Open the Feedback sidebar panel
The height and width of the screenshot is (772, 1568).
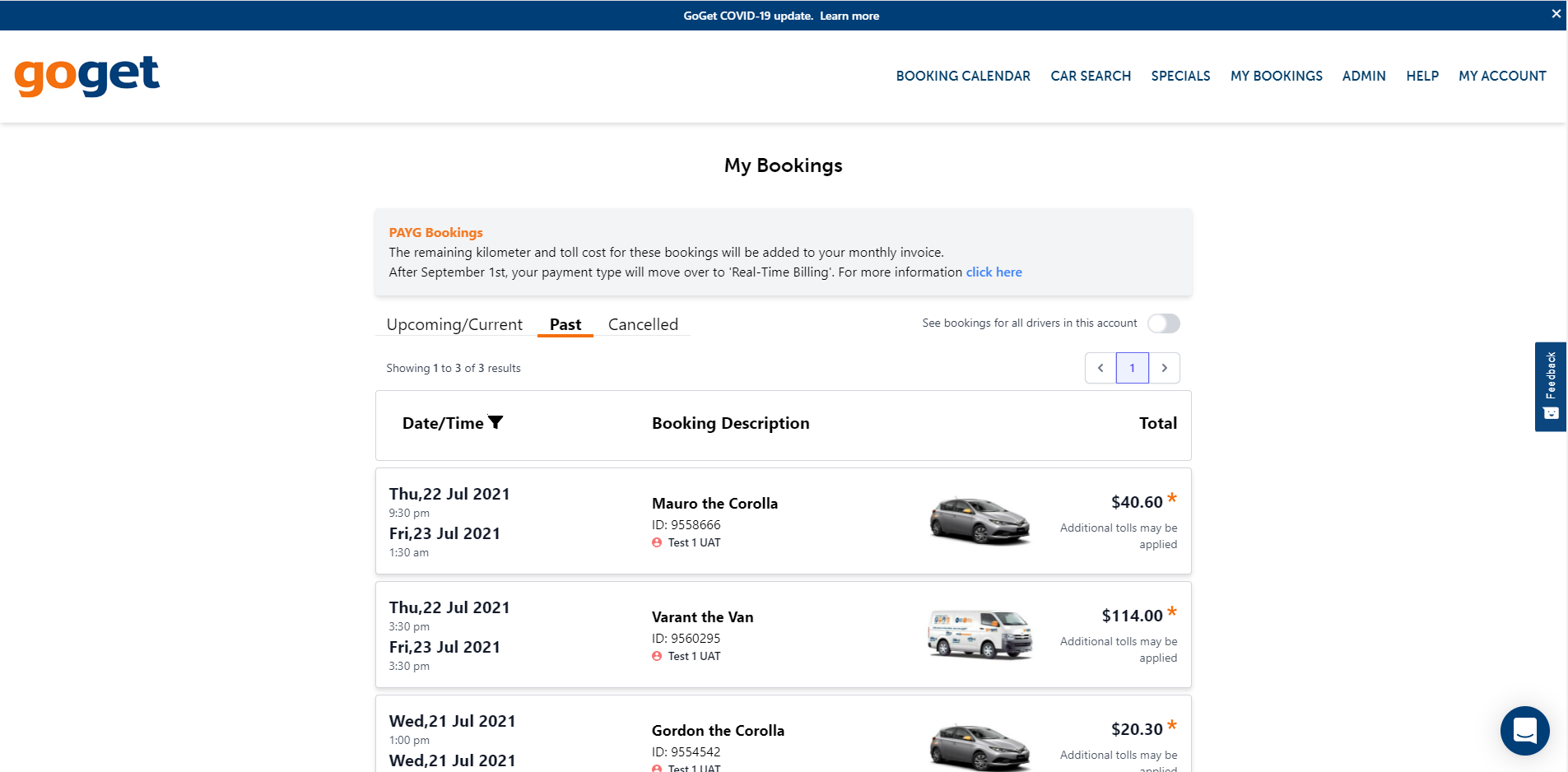pos(1550,387)
